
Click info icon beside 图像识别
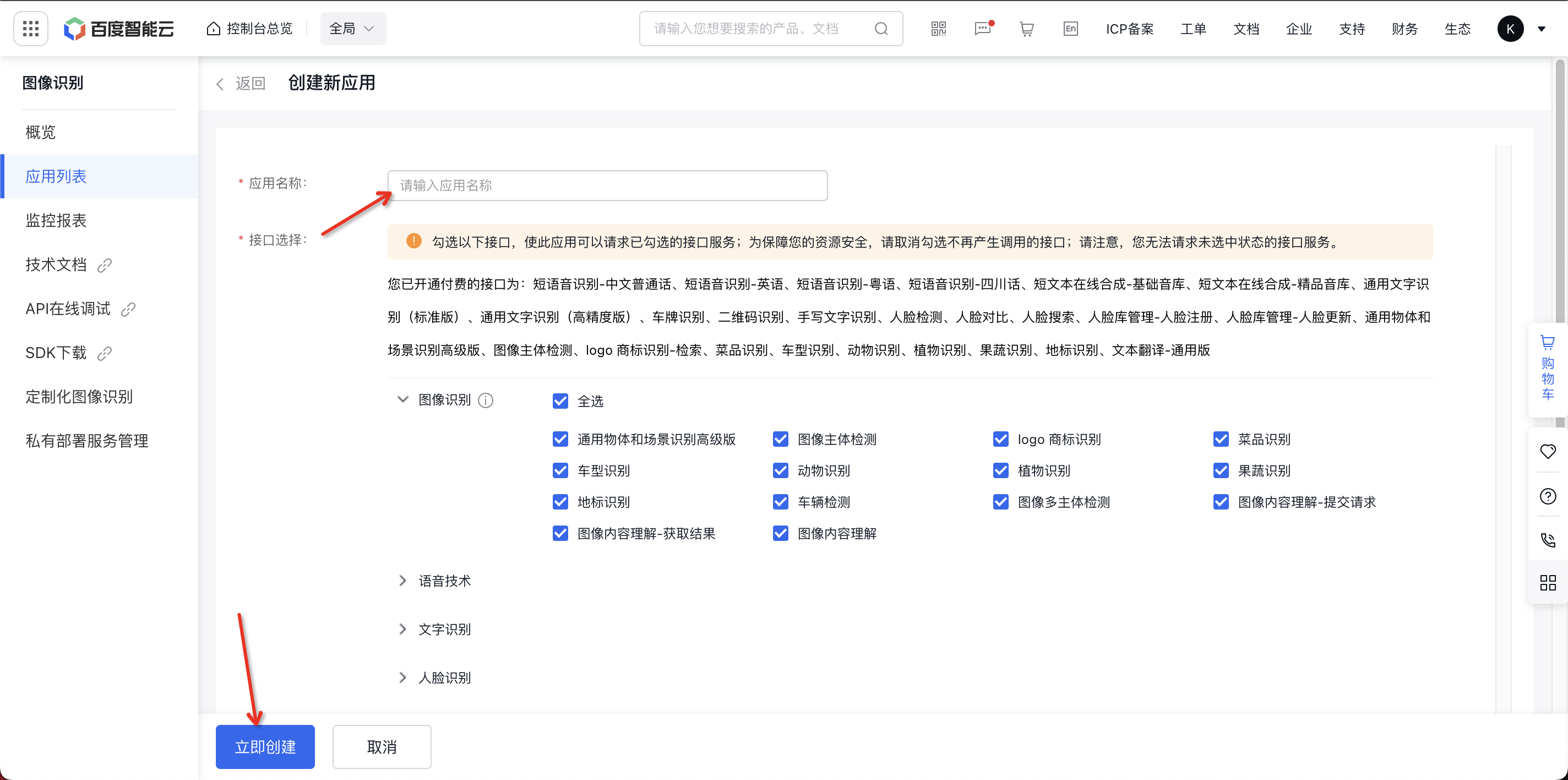[486, 400]
